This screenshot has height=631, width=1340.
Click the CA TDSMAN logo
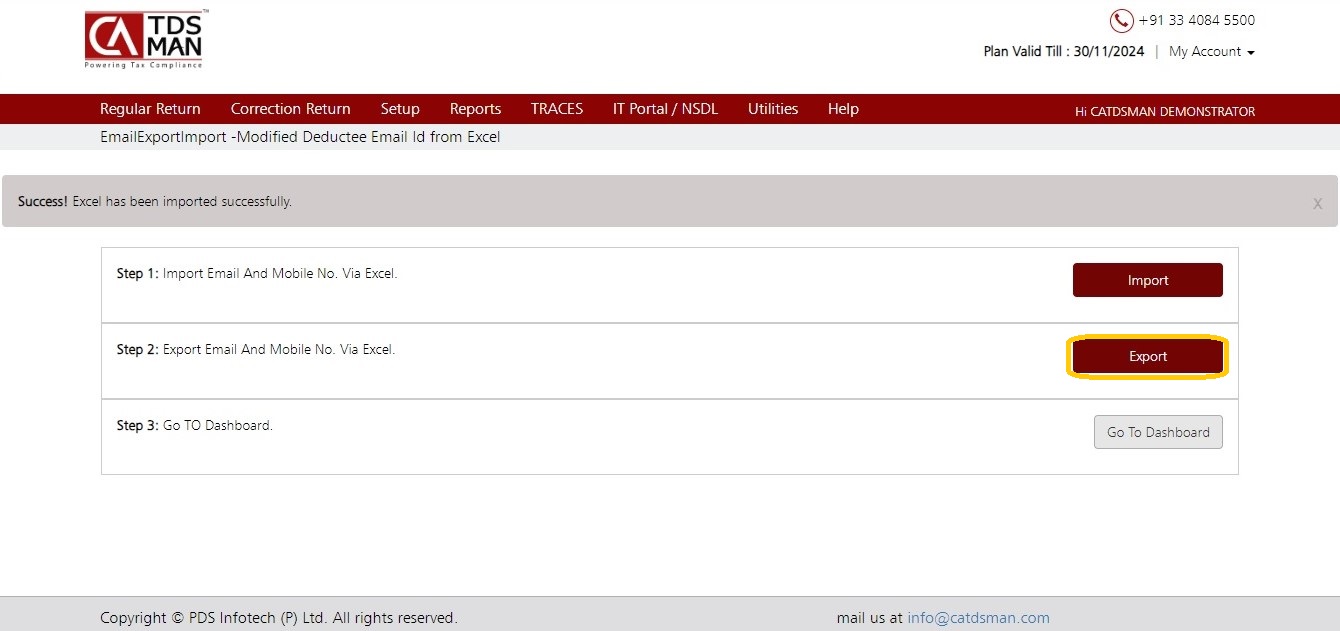tap(145, 40)
